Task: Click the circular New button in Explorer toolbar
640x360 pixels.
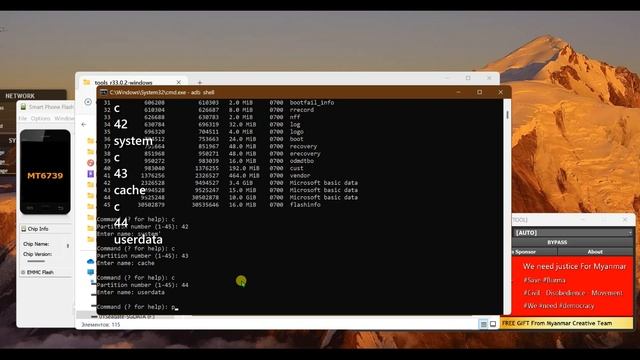Action: [x=88, y=102]
